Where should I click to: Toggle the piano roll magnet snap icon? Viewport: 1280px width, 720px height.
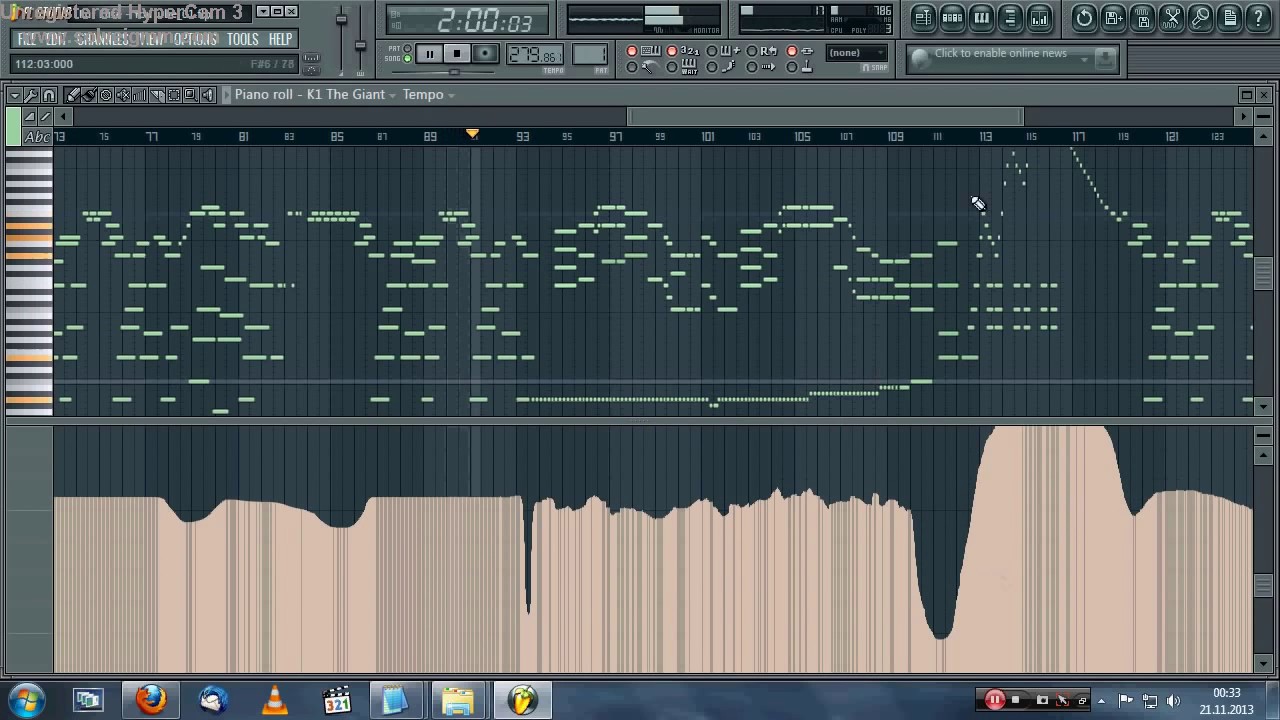(x=48, y=95)
